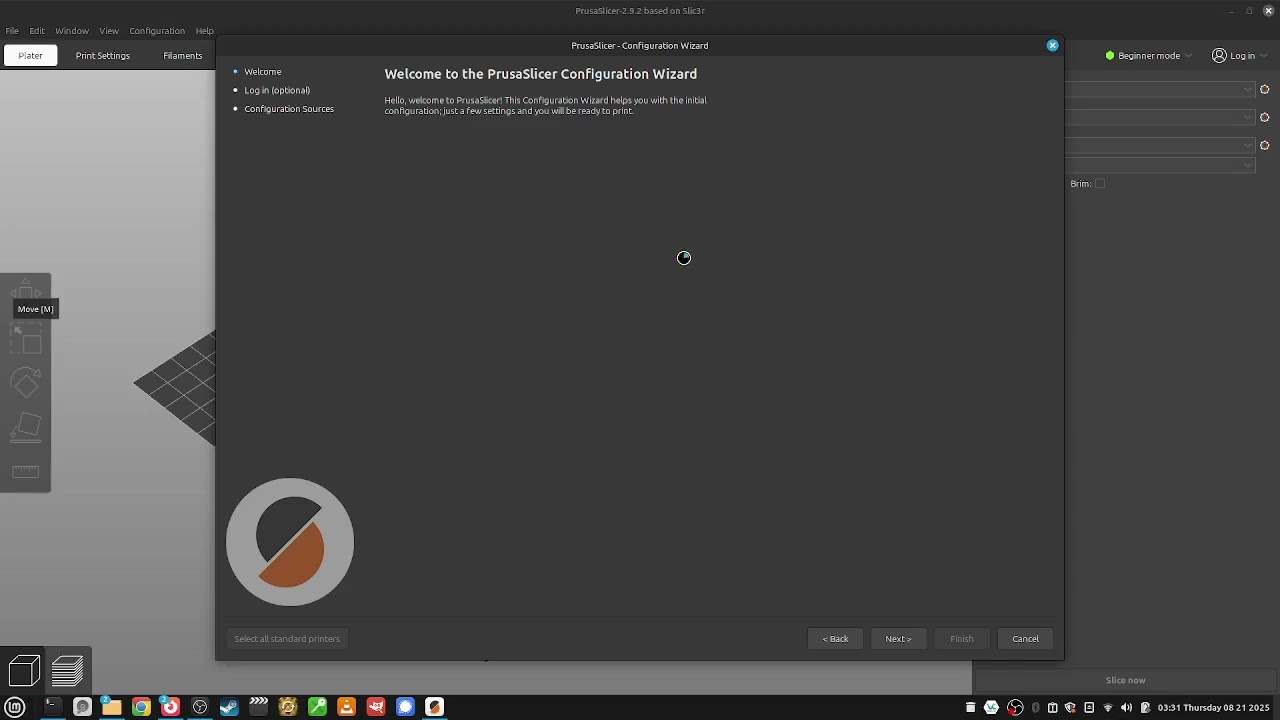Open the File menu
The height and width of the screenshot is (720, 1280).
click(x=12, y=31)
